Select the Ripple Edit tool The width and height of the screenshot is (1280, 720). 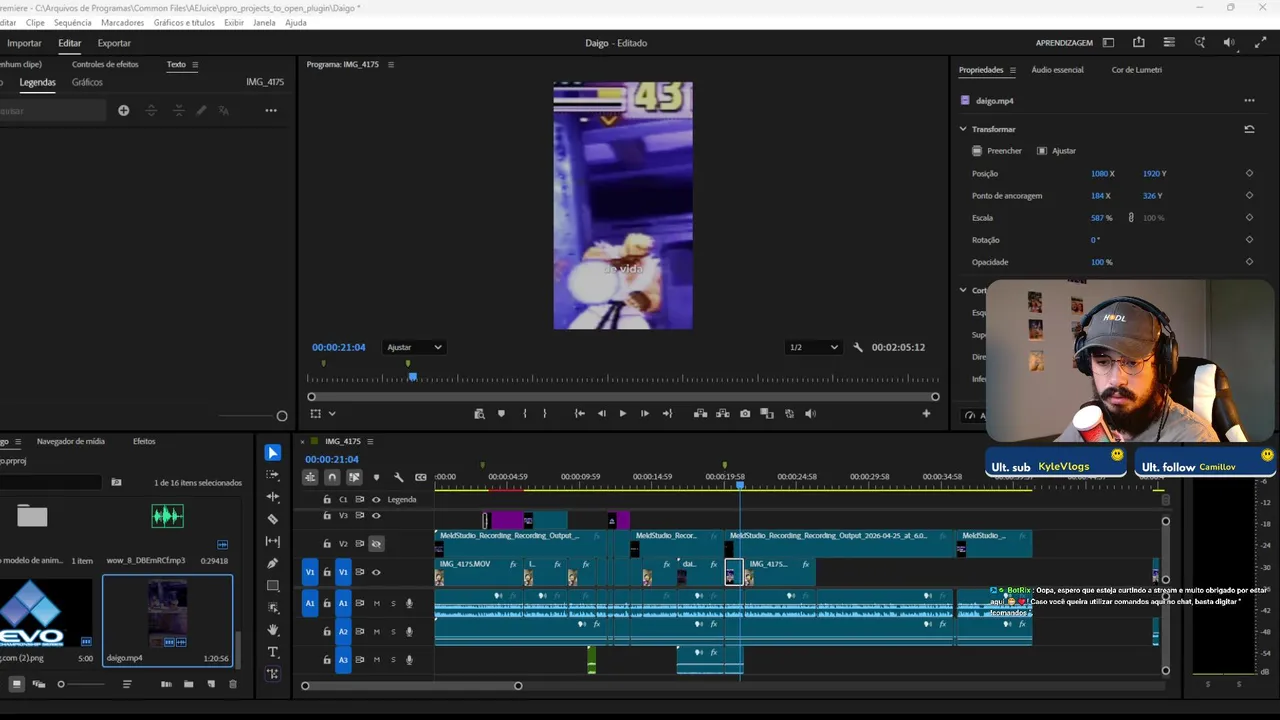coord(273,497)
